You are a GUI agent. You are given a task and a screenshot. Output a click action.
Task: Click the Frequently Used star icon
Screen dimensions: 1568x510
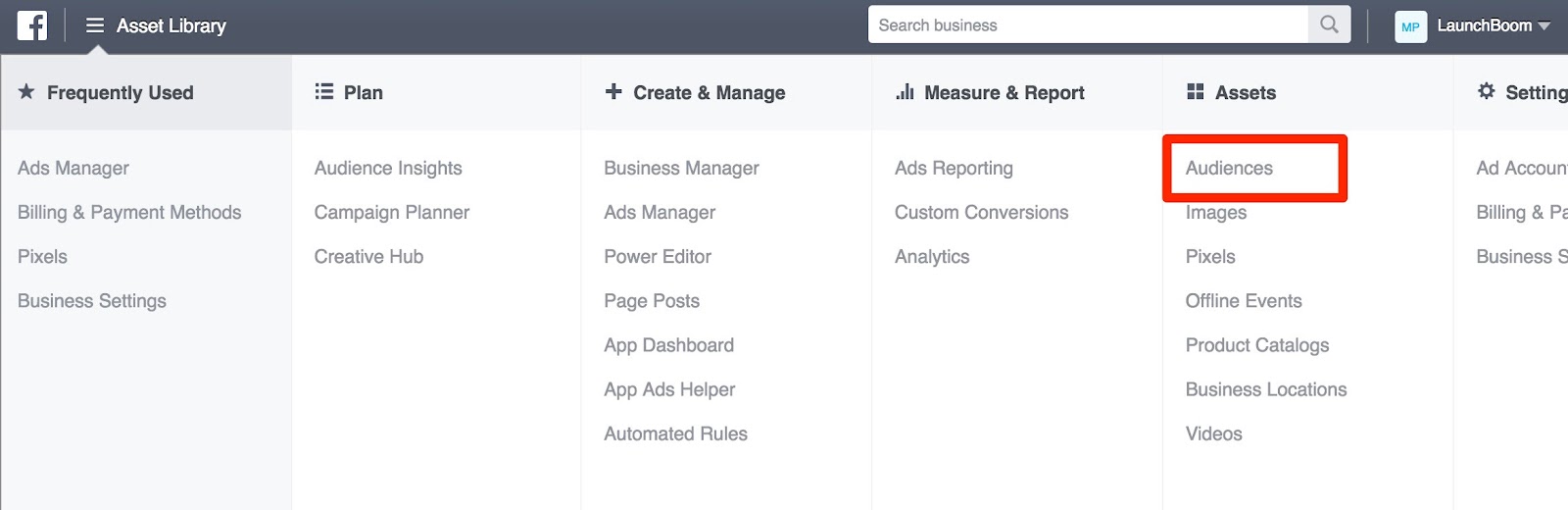coord(26,92)
